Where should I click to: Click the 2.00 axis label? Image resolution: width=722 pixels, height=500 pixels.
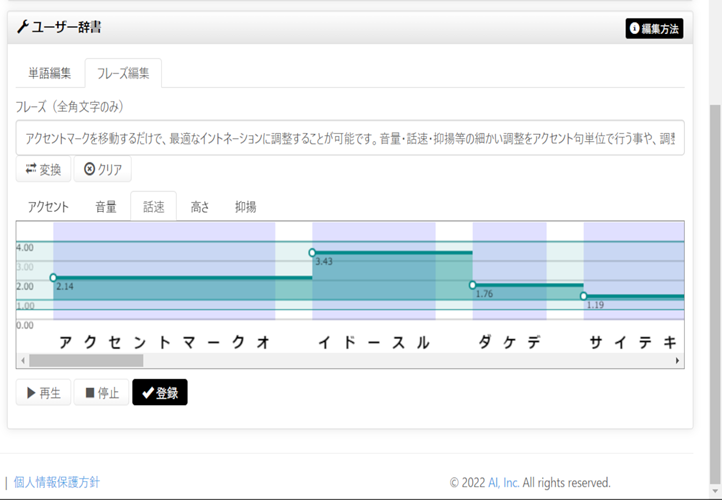tap(25, 286)
